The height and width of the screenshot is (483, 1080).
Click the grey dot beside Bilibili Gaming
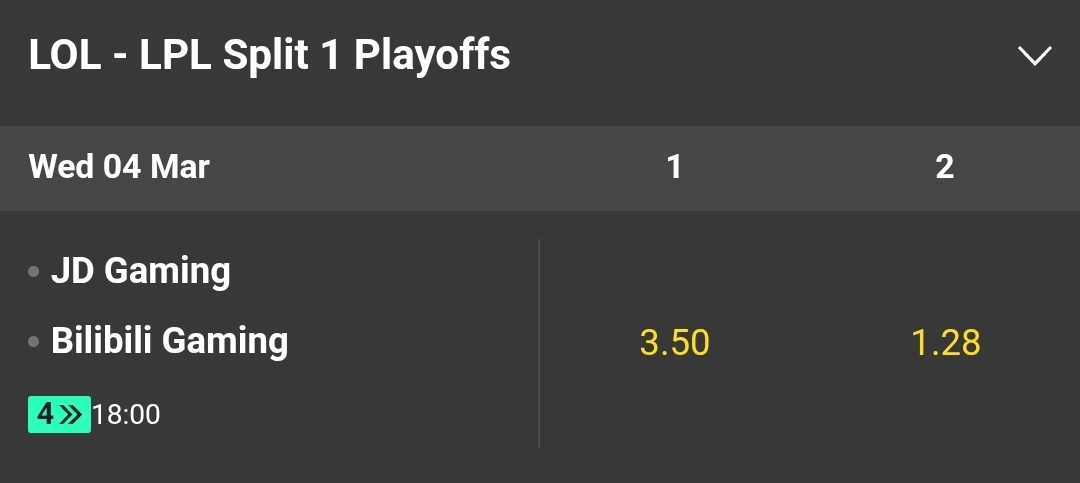coord(34,342)
